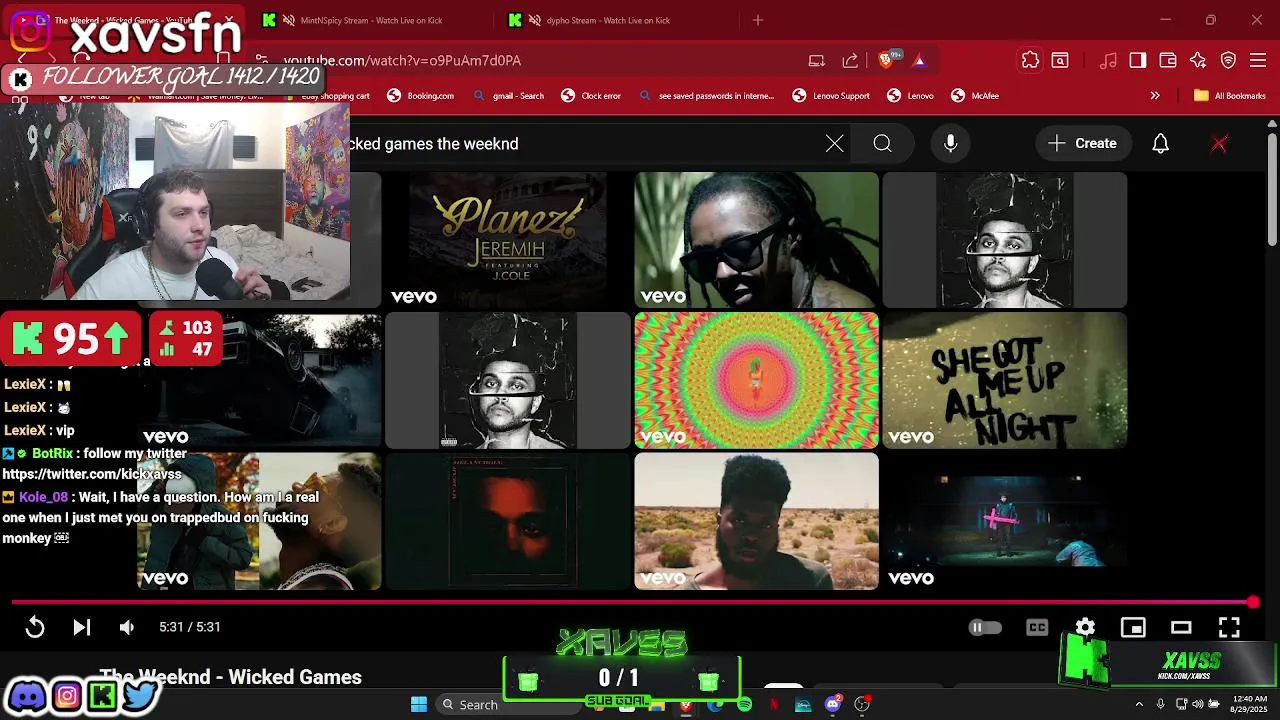Switch to theater mode icon
This screenshot has width=1280, height=720.
(1181, 627)
